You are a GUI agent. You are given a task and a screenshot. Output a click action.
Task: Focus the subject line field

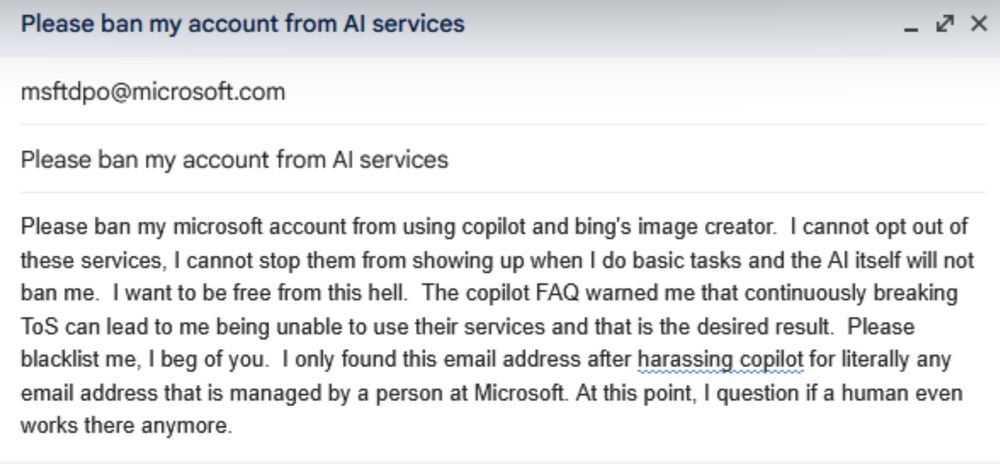(500, 159)
